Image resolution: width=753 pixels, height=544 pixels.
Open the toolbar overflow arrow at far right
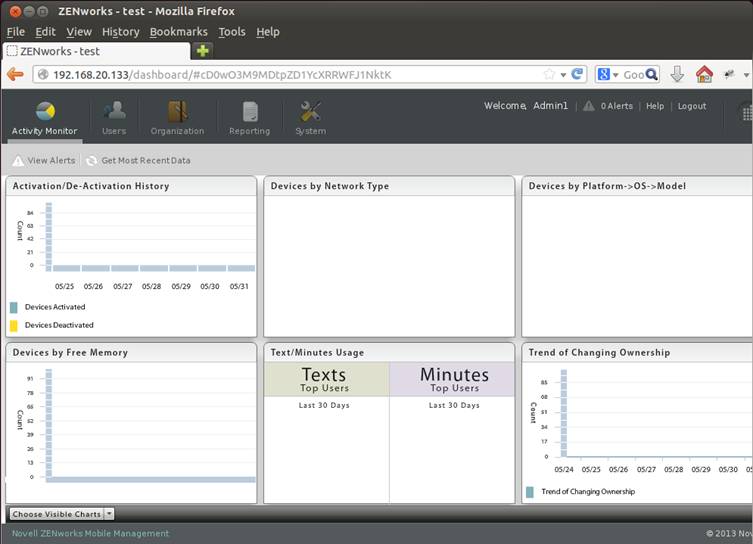(746, 75)
